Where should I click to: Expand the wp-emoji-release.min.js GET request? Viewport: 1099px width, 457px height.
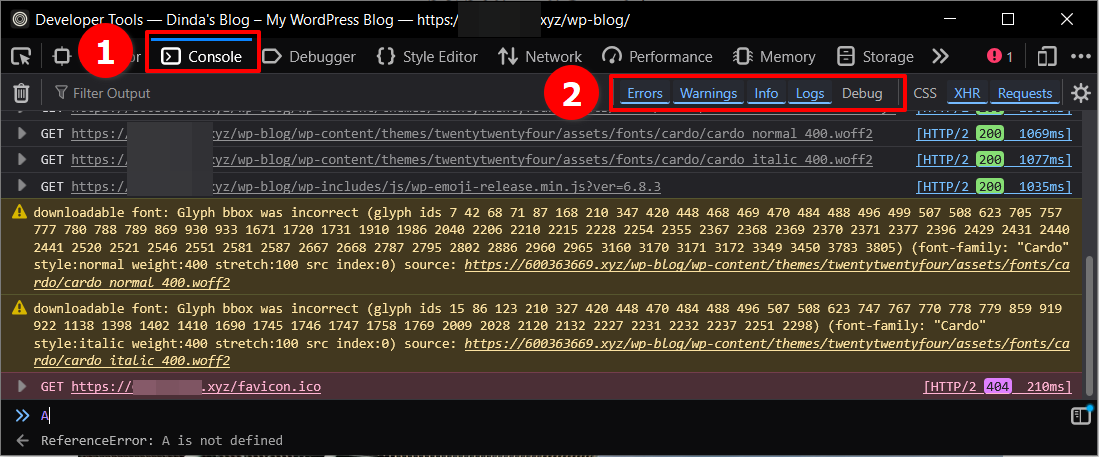pyautogui.click(x=22, y=186)
